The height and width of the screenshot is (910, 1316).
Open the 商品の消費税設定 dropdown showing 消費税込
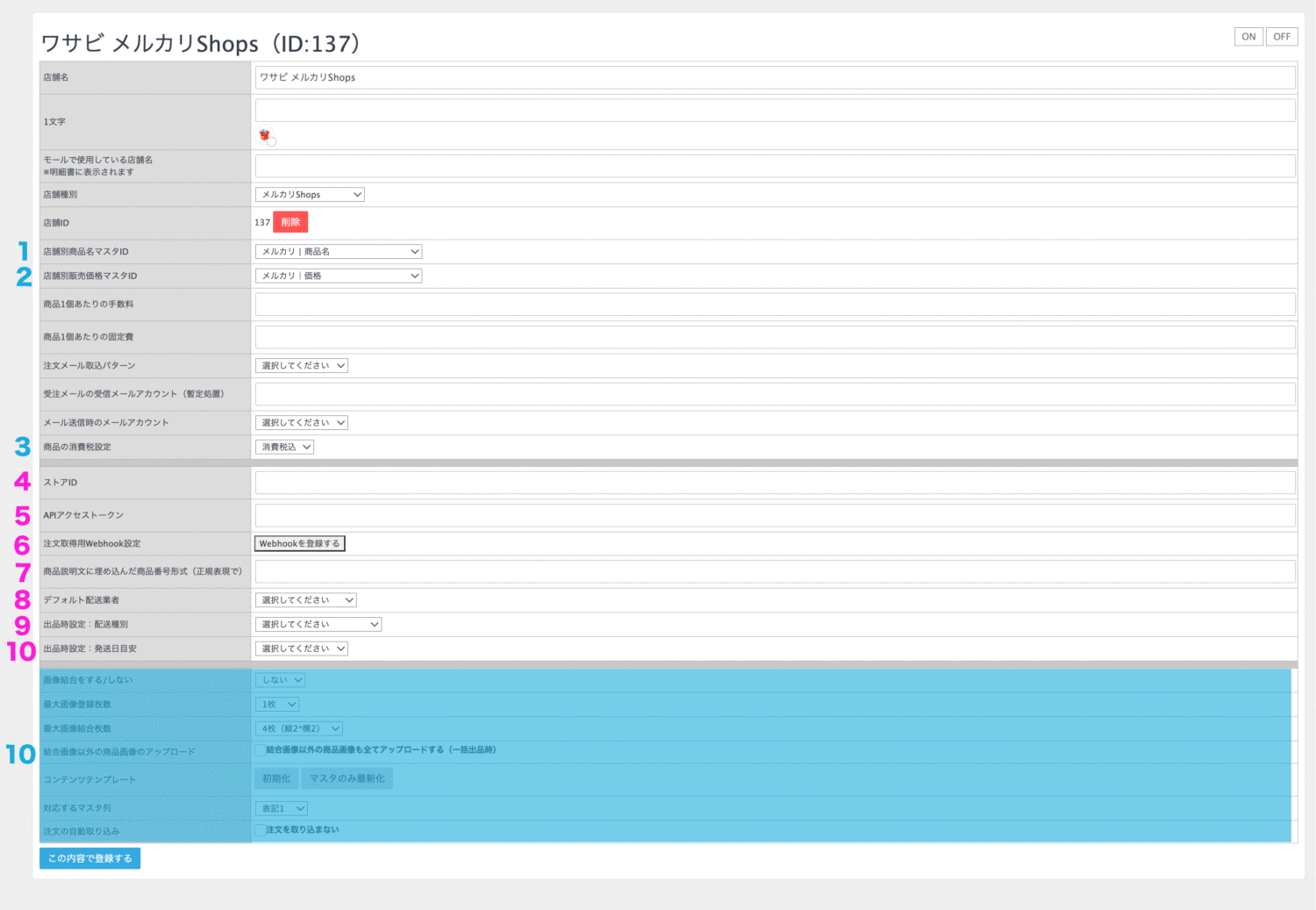point(284,447)
